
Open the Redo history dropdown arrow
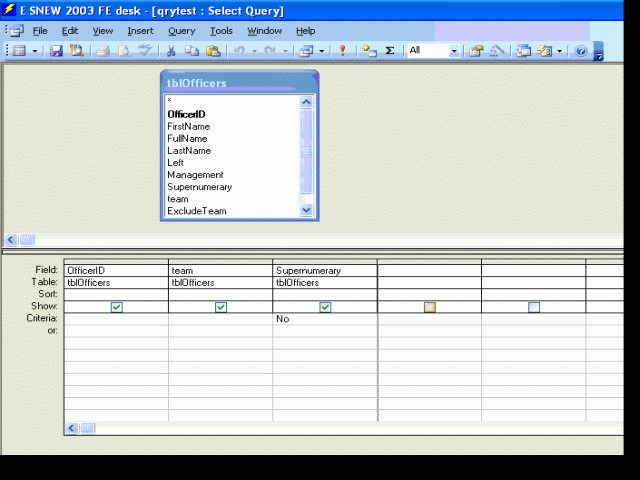285,51
